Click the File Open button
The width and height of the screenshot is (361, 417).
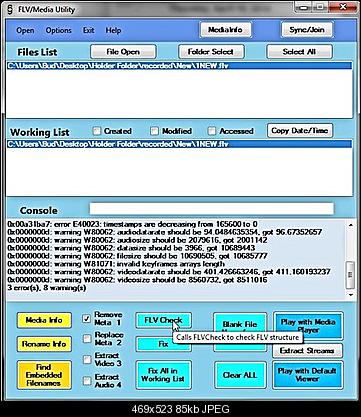[123, 52]
